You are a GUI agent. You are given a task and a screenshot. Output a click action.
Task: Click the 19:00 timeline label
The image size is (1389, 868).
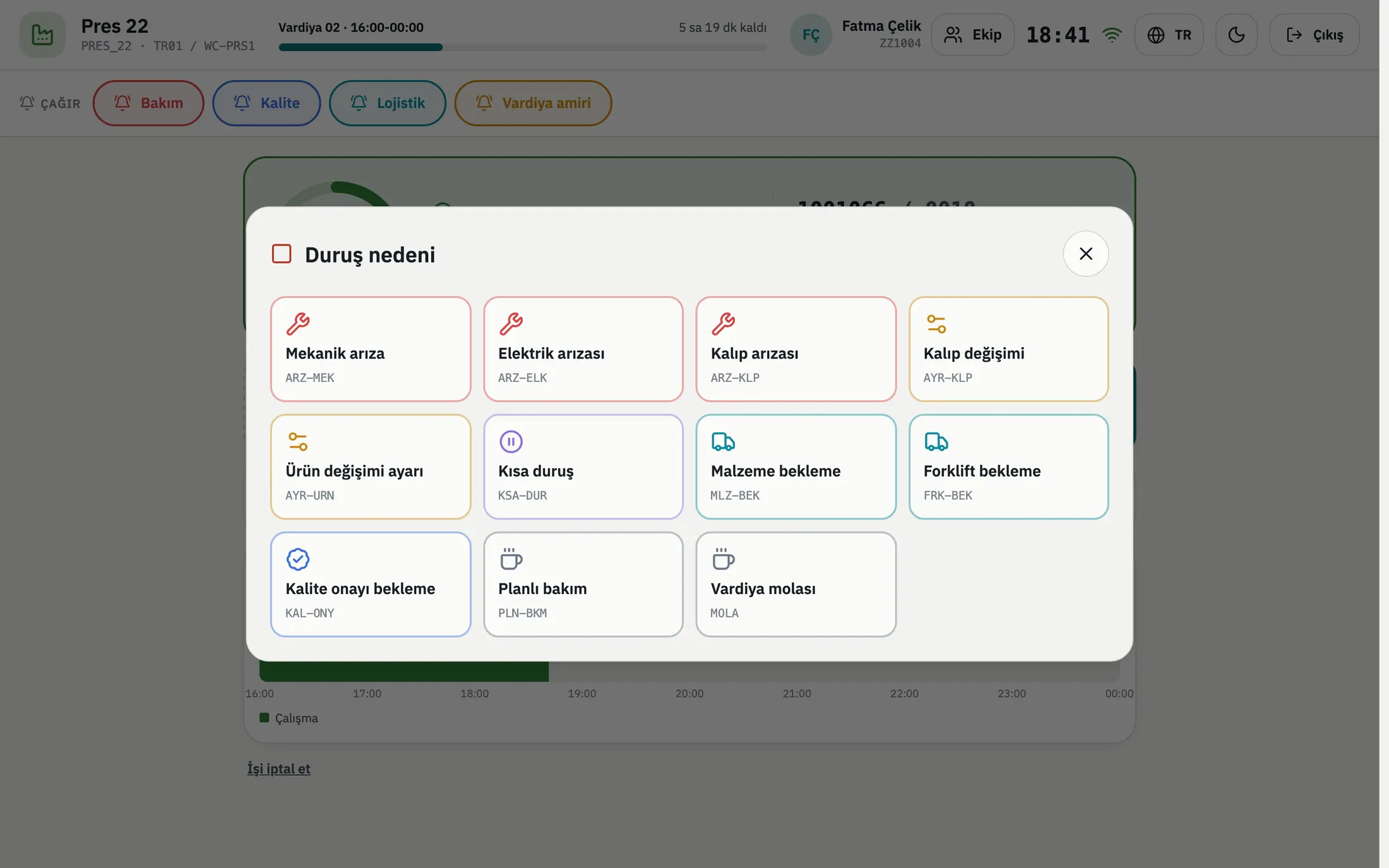point(581,693)
